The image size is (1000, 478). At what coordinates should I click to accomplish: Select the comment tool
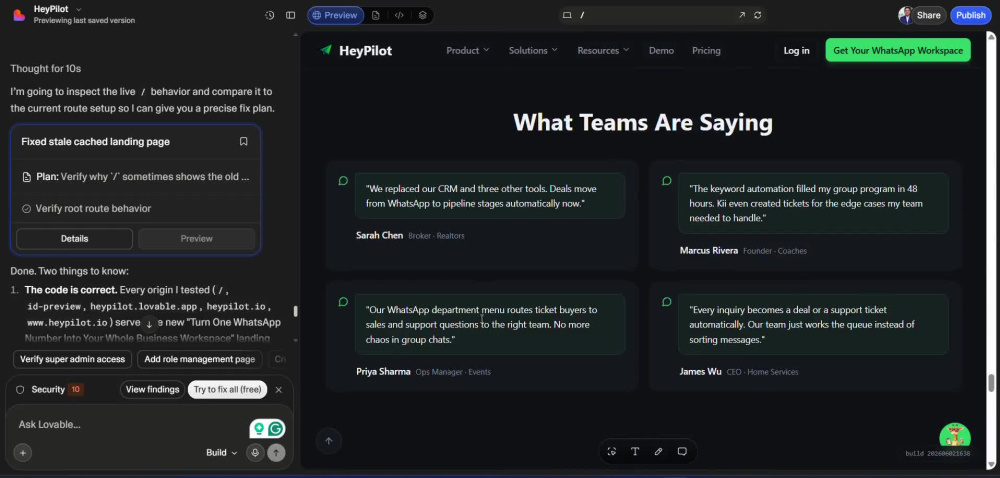coord(682,451)
